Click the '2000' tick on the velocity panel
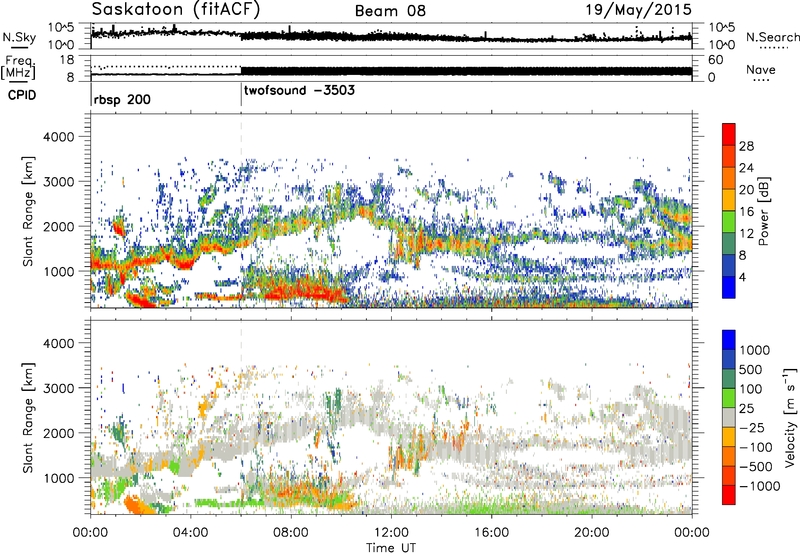This screenshot has height=554, width=800. (58, 433)
